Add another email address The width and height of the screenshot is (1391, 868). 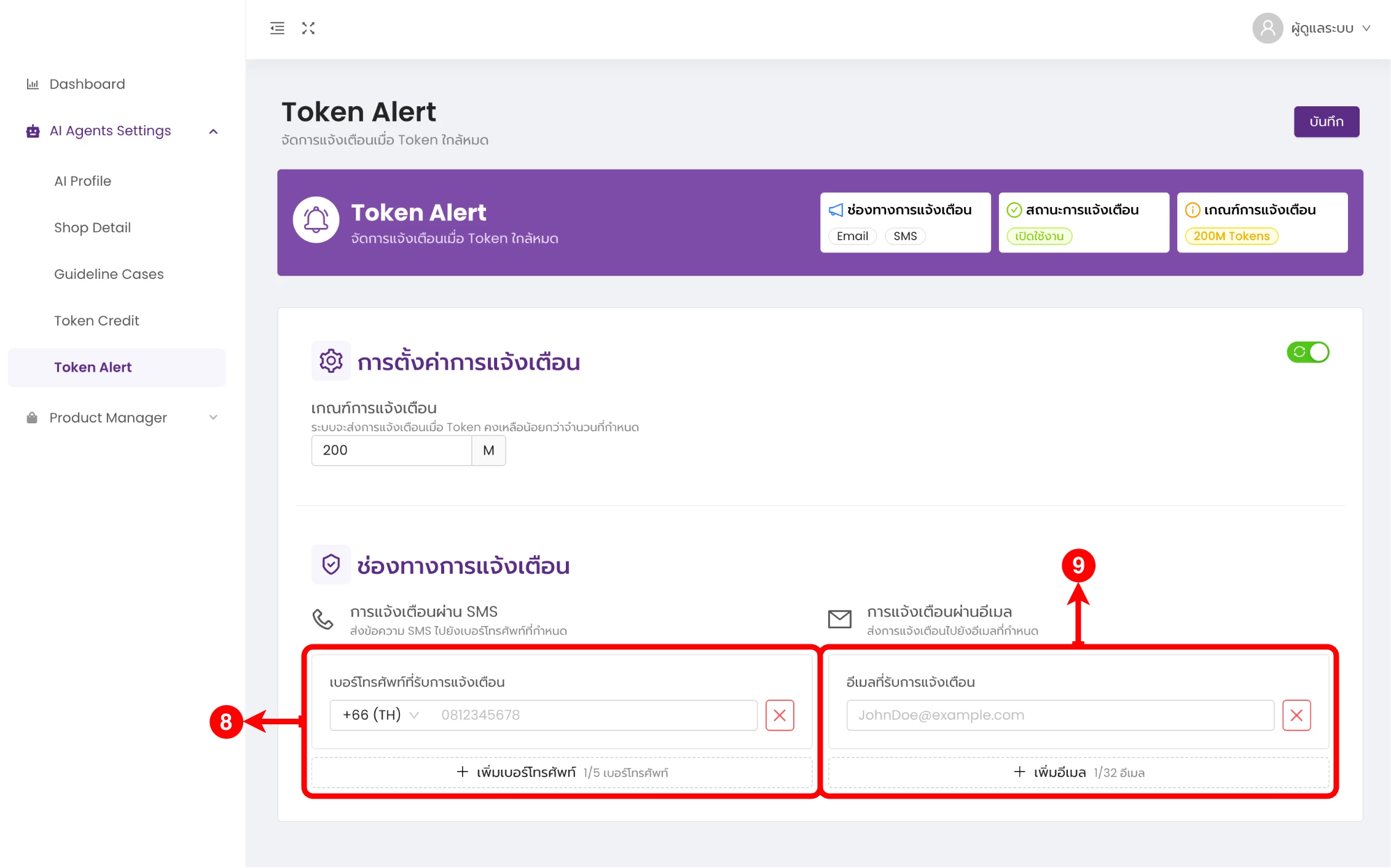pyautogui.click(x=1078, y=772)
